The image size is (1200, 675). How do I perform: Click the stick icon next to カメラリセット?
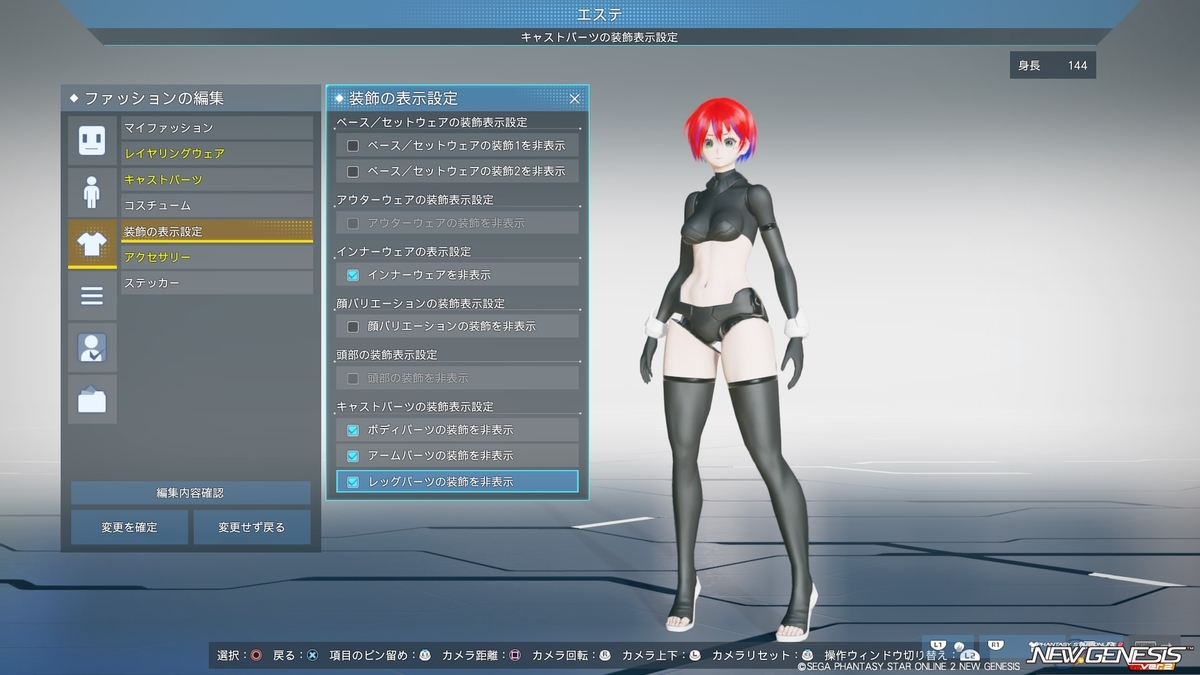807,656
